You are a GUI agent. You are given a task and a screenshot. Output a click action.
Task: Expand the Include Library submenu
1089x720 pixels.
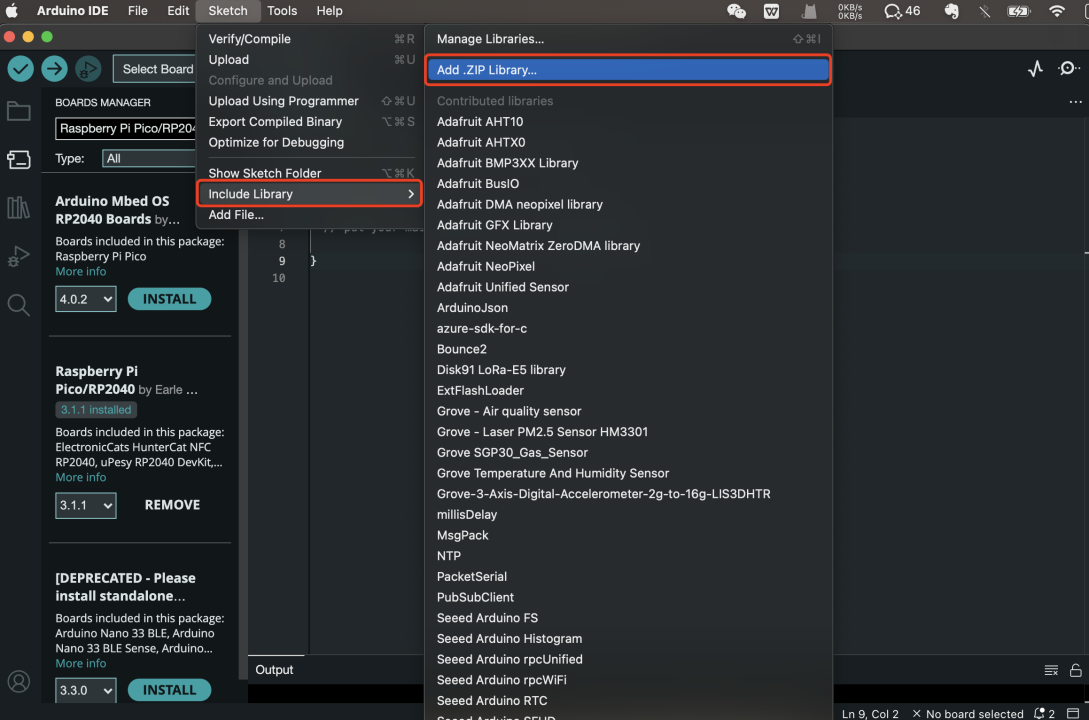[310, 194]
